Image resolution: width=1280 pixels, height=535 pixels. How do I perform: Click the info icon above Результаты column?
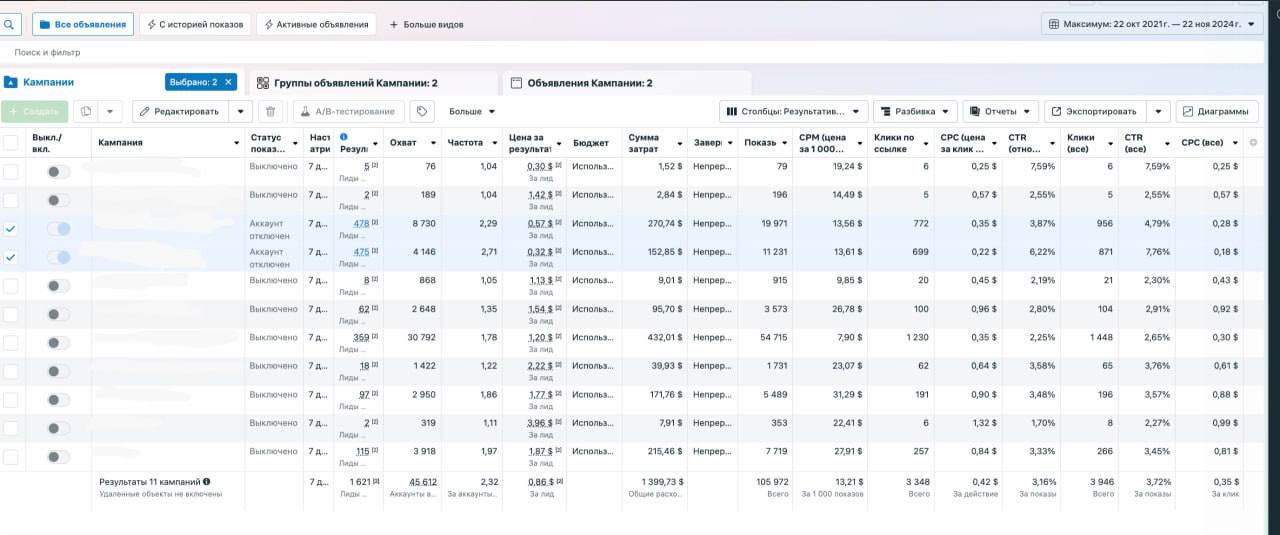(344, 137)
